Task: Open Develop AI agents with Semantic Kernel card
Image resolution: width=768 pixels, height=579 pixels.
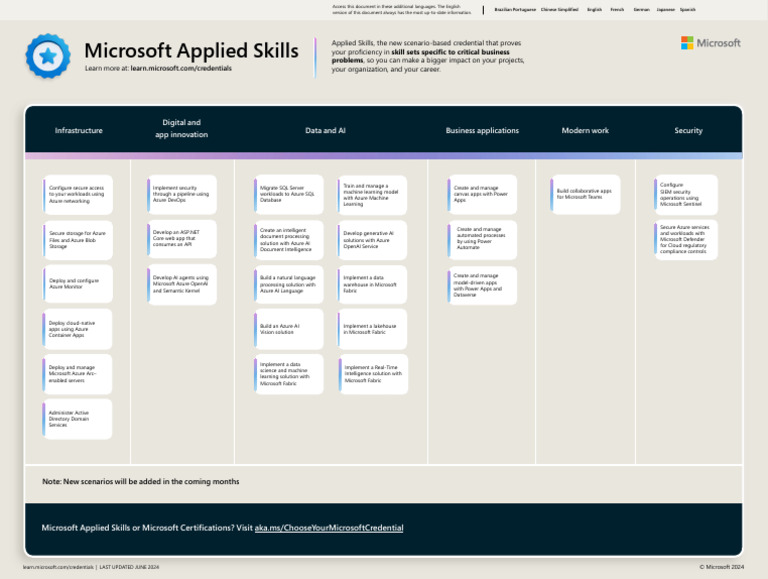Action: [x=182, y=284]
